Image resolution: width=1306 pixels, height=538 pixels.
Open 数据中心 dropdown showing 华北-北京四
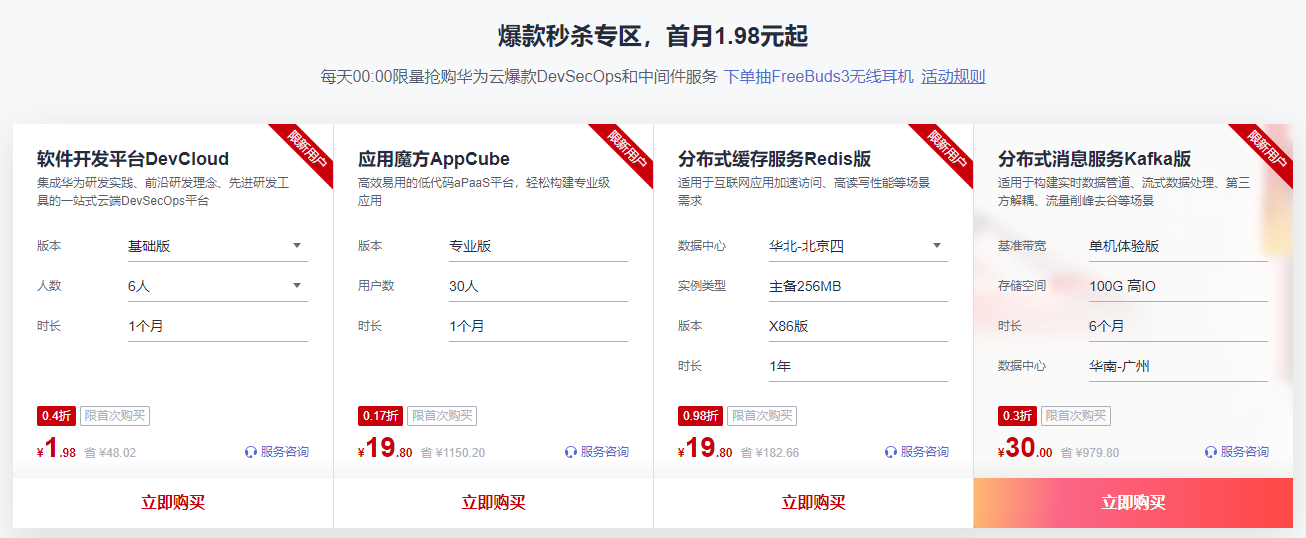pyautogui.click(x=858, y=246)
